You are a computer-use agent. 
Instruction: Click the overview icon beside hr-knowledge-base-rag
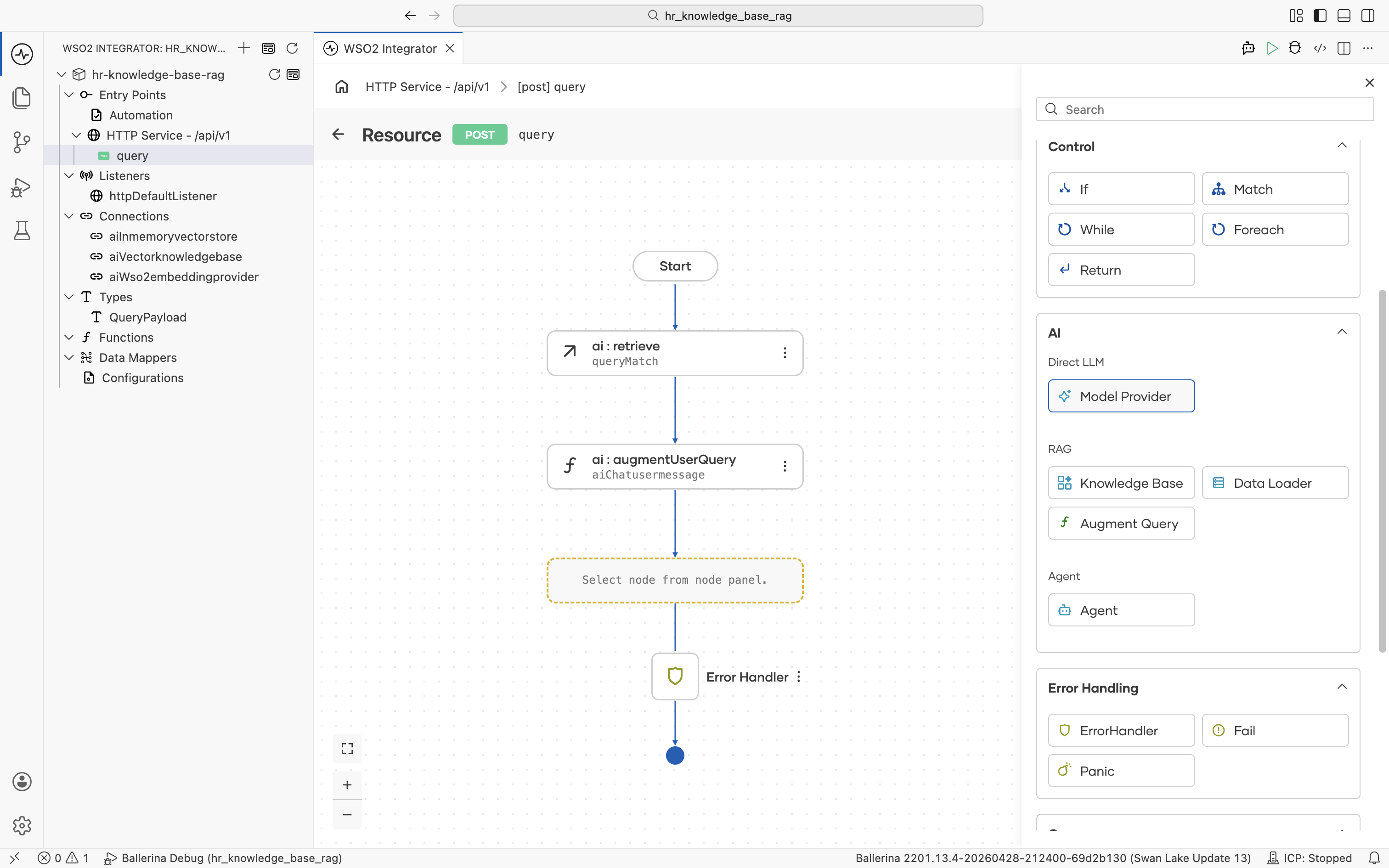(x=294, y=74)
